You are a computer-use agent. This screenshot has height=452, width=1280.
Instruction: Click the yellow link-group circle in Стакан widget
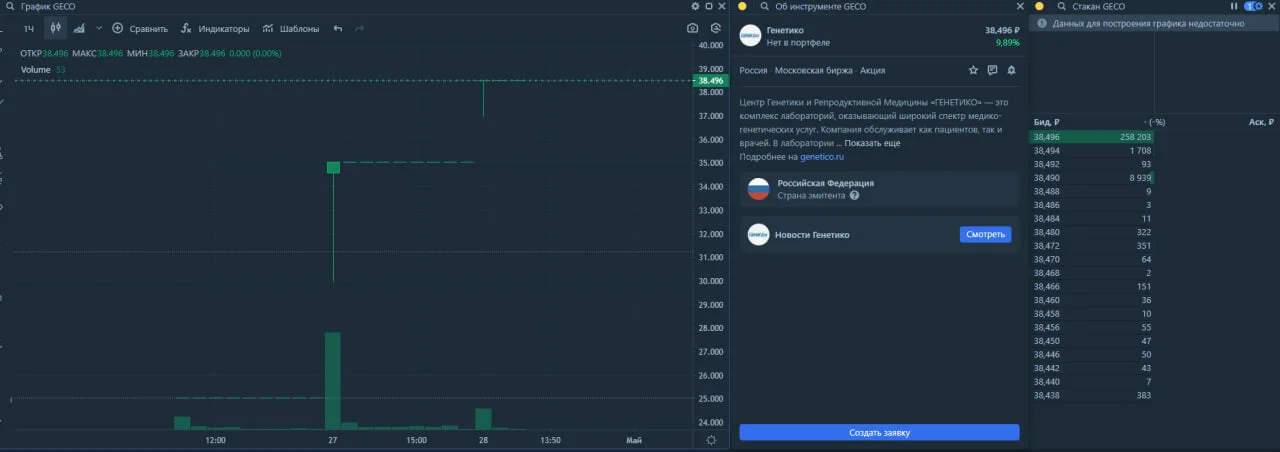point(1040,6)
